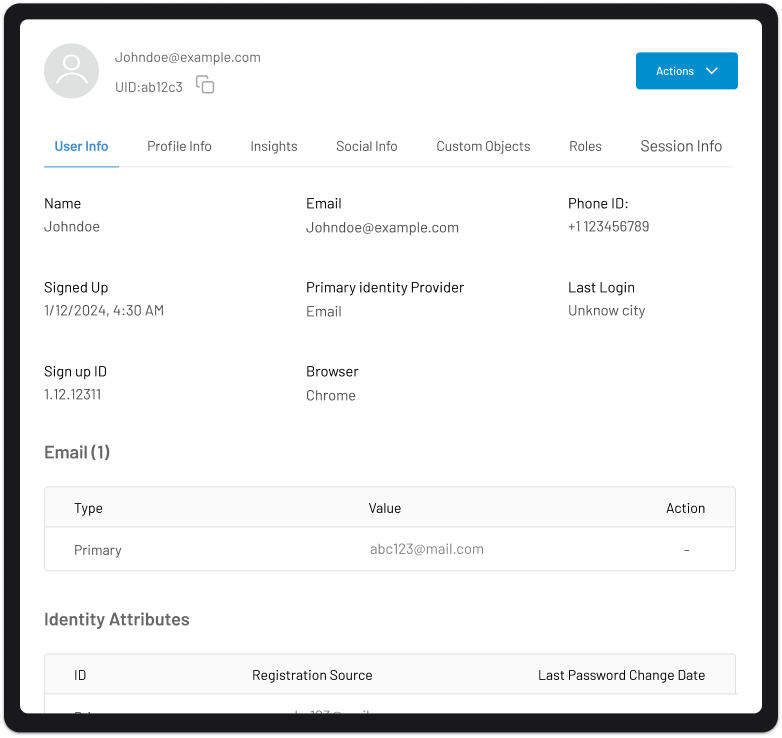Click the Johndoe@example.com email value

click(382, 227)
